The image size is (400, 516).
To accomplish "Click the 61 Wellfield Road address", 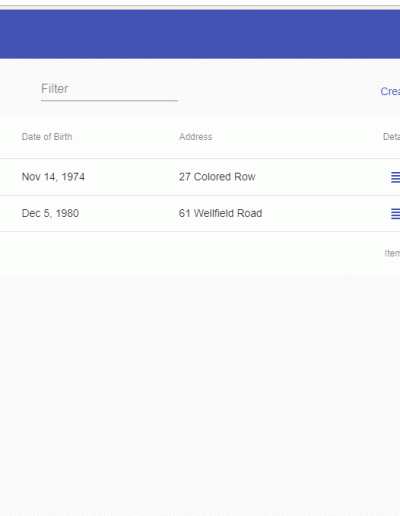I will click(x=220, y=213).
